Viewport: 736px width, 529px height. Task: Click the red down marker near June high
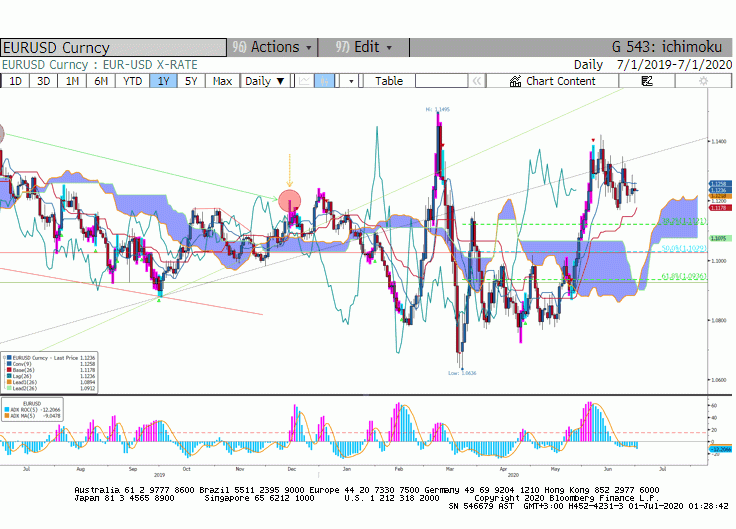tap(593, 140)
